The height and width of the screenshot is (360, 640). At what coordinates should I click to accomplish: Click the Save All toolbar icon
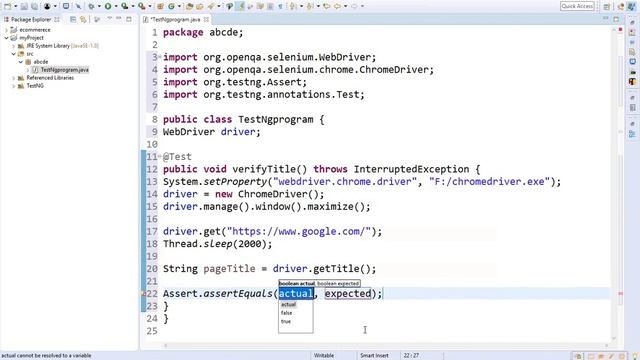point(35,6)
